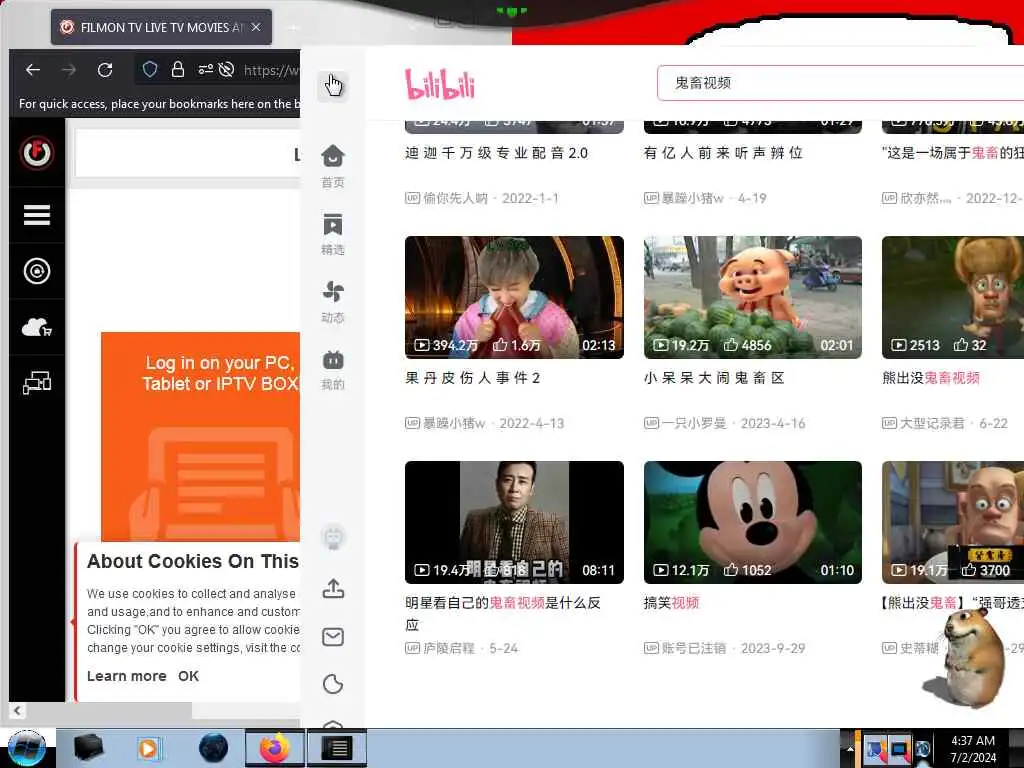Open the Windows Start menu
Image resolution: width=1024 pixels, height=768 pixels.
(x=26, y=748)
